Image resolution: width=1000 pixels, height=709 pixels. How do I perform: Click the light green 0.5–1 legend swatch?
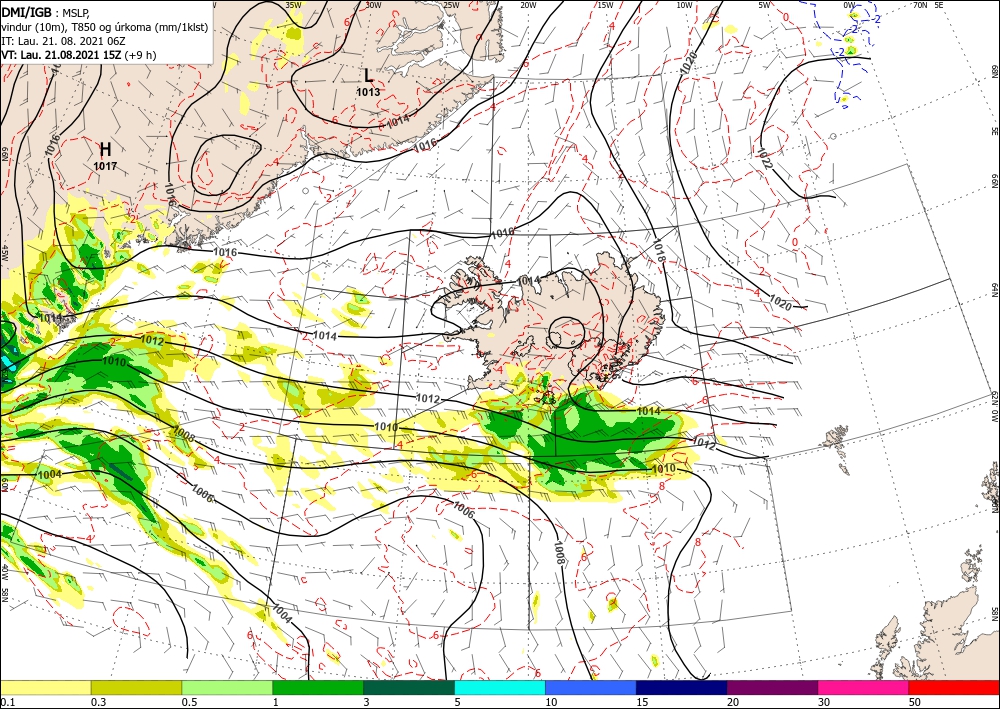(x=227, y=687)
